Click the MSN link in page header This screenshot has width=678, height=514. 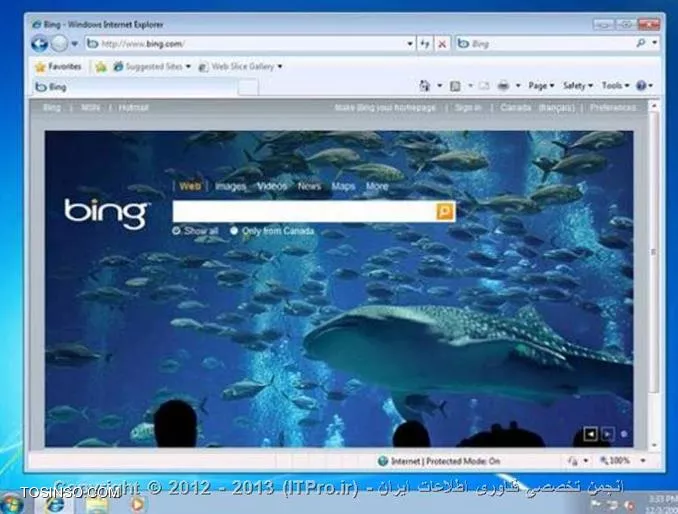(90, 107)
